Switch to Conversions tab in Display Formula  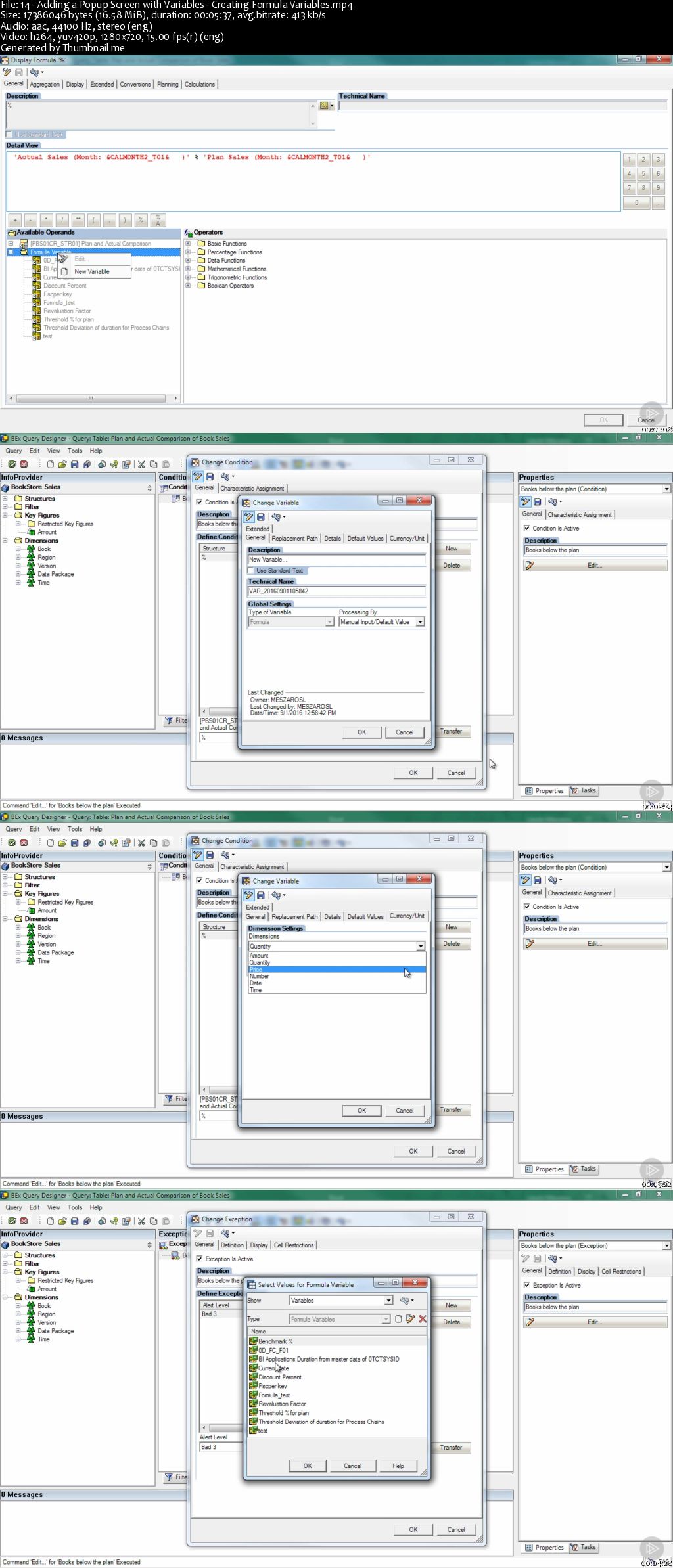click(135, 85)
